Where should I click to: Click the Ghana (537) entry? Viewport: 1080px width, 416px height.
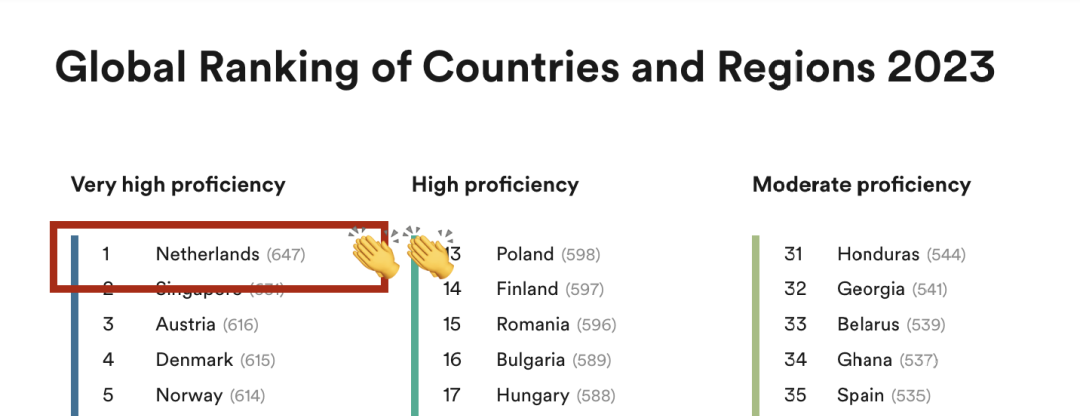click(888, 360)
